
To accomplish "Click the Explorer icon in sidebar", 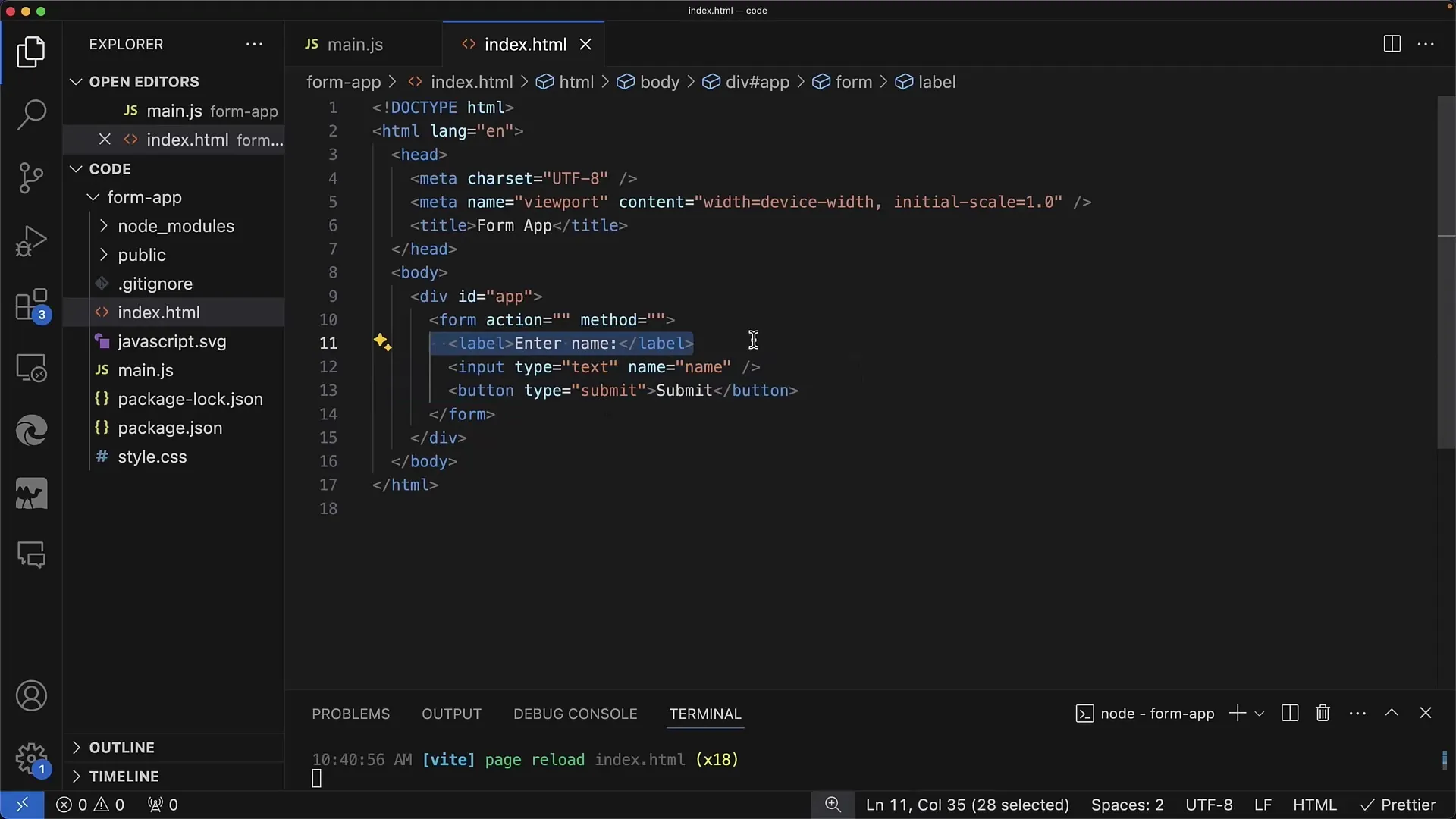I will click(31, 52).
